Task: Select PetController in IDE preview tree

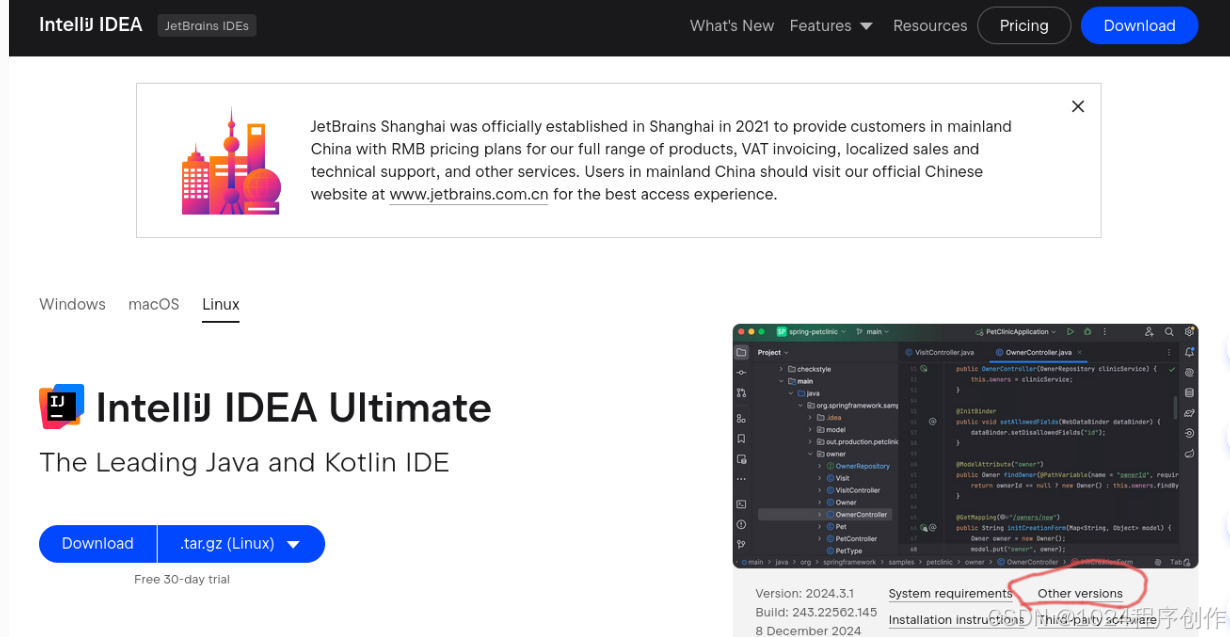Action: tap(852, 539)
